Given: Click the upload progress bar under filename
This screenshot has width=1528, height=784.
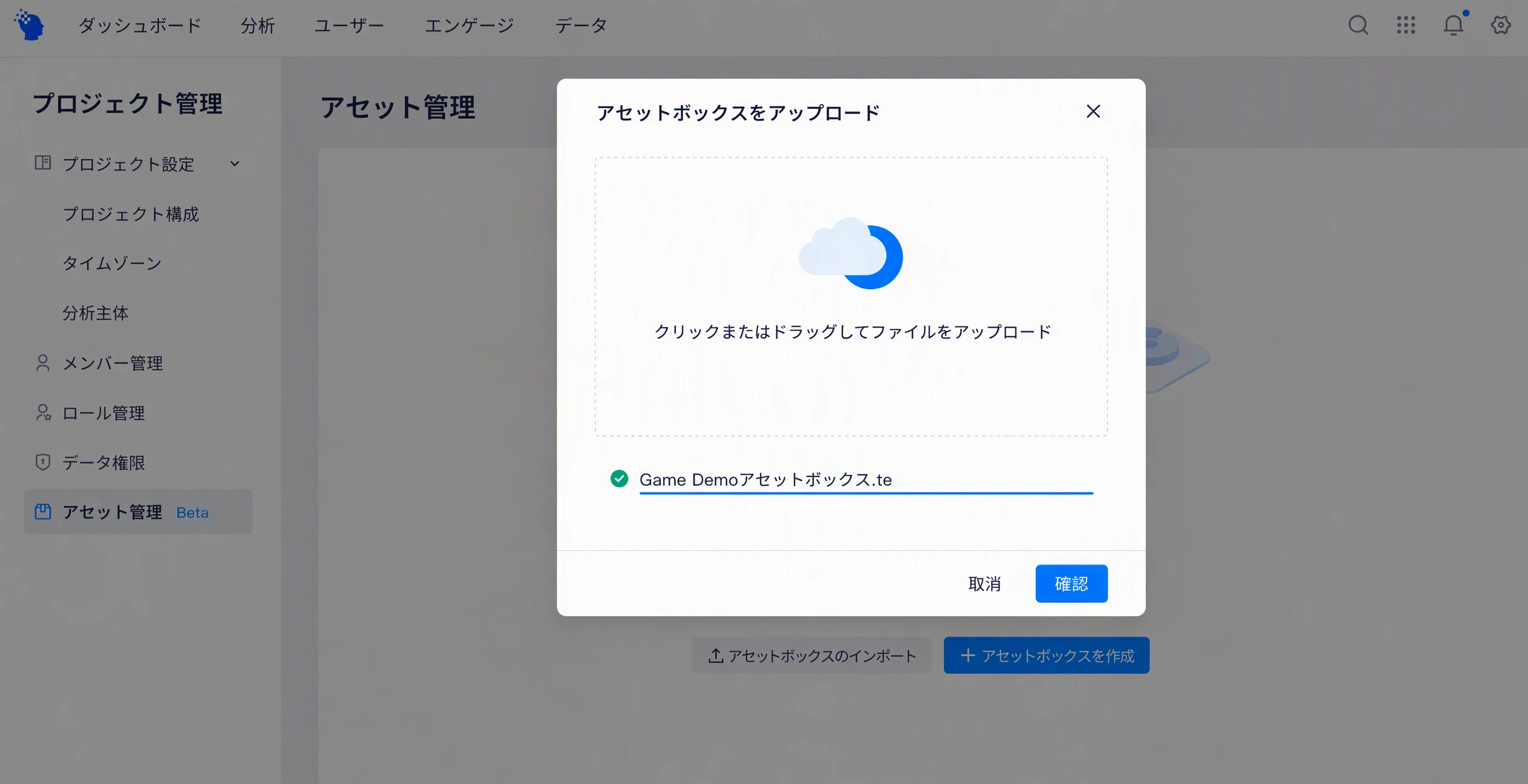Looking at the screenshot, I should [x=866, y=493].
